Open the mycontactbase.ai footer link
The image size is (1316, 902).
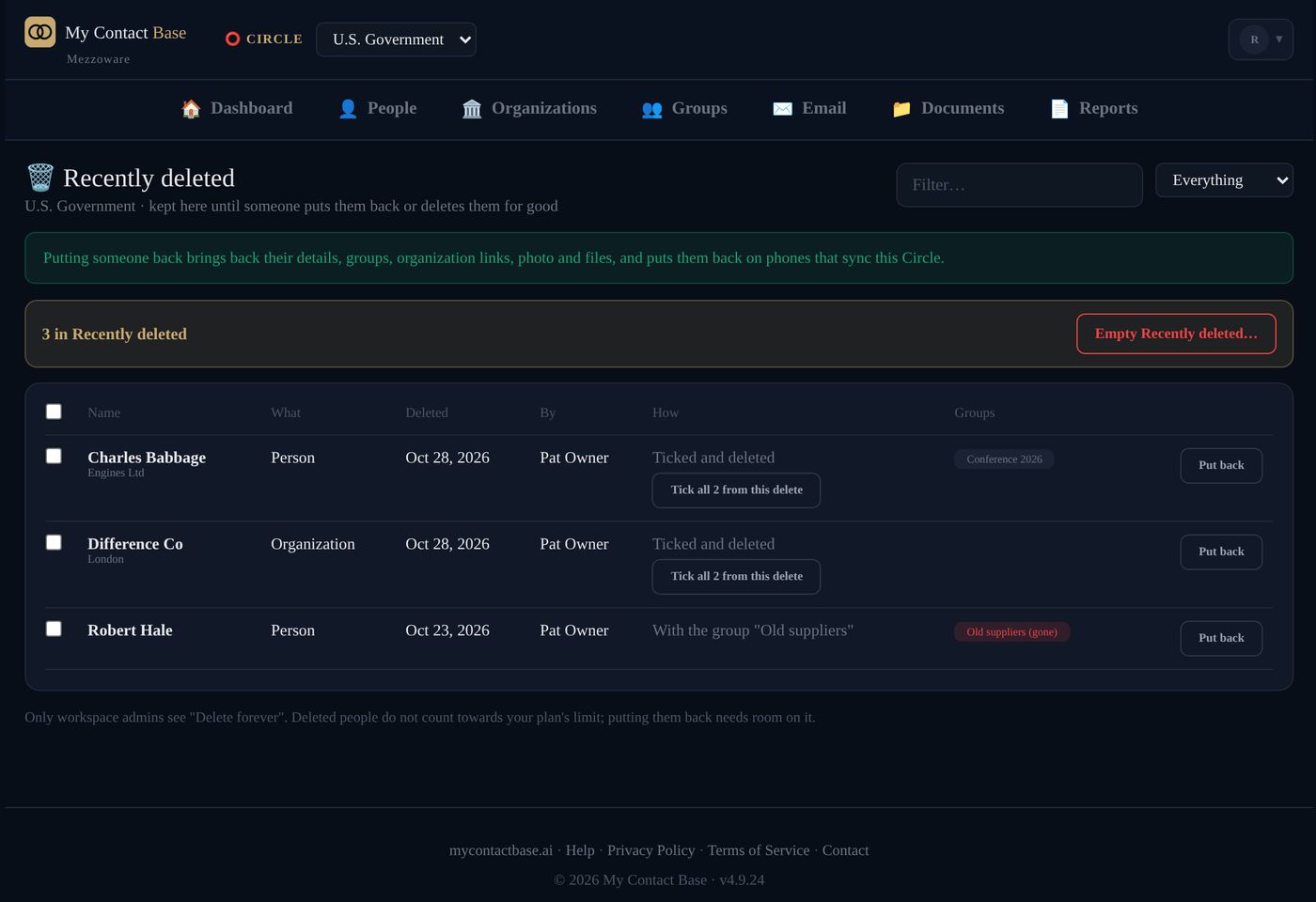tap(501, 850)
